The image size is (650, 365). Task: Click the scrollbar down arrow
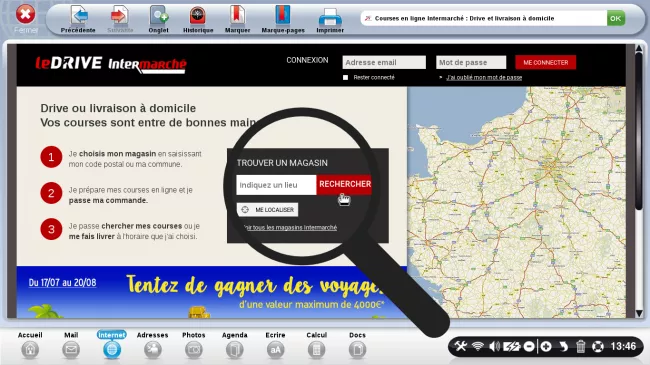[x=639, y=314]
